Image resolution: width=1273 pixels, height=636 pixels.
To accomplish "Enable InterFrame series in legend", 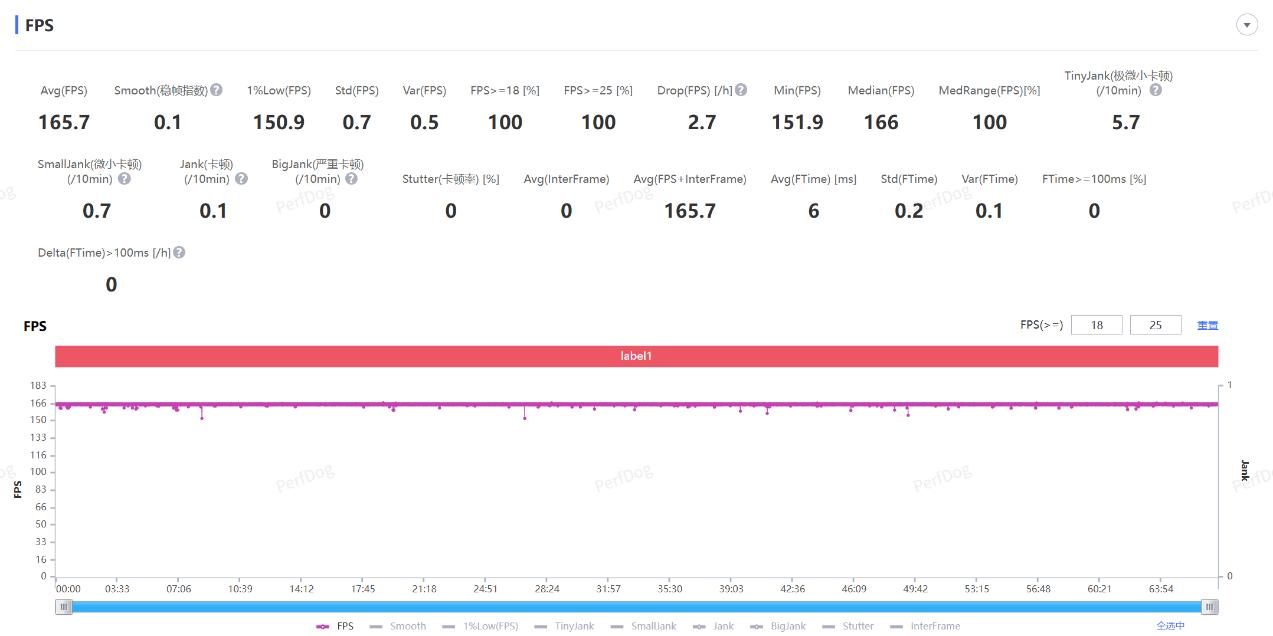I will pyautogui.click(x=925, y=626).
